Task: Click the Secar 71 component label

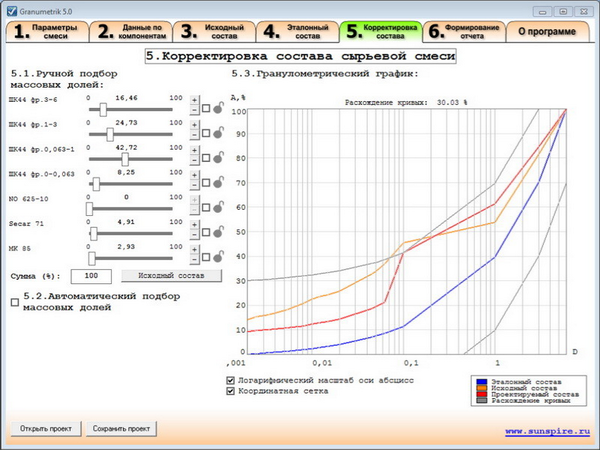Action: (x=26, y=224)
